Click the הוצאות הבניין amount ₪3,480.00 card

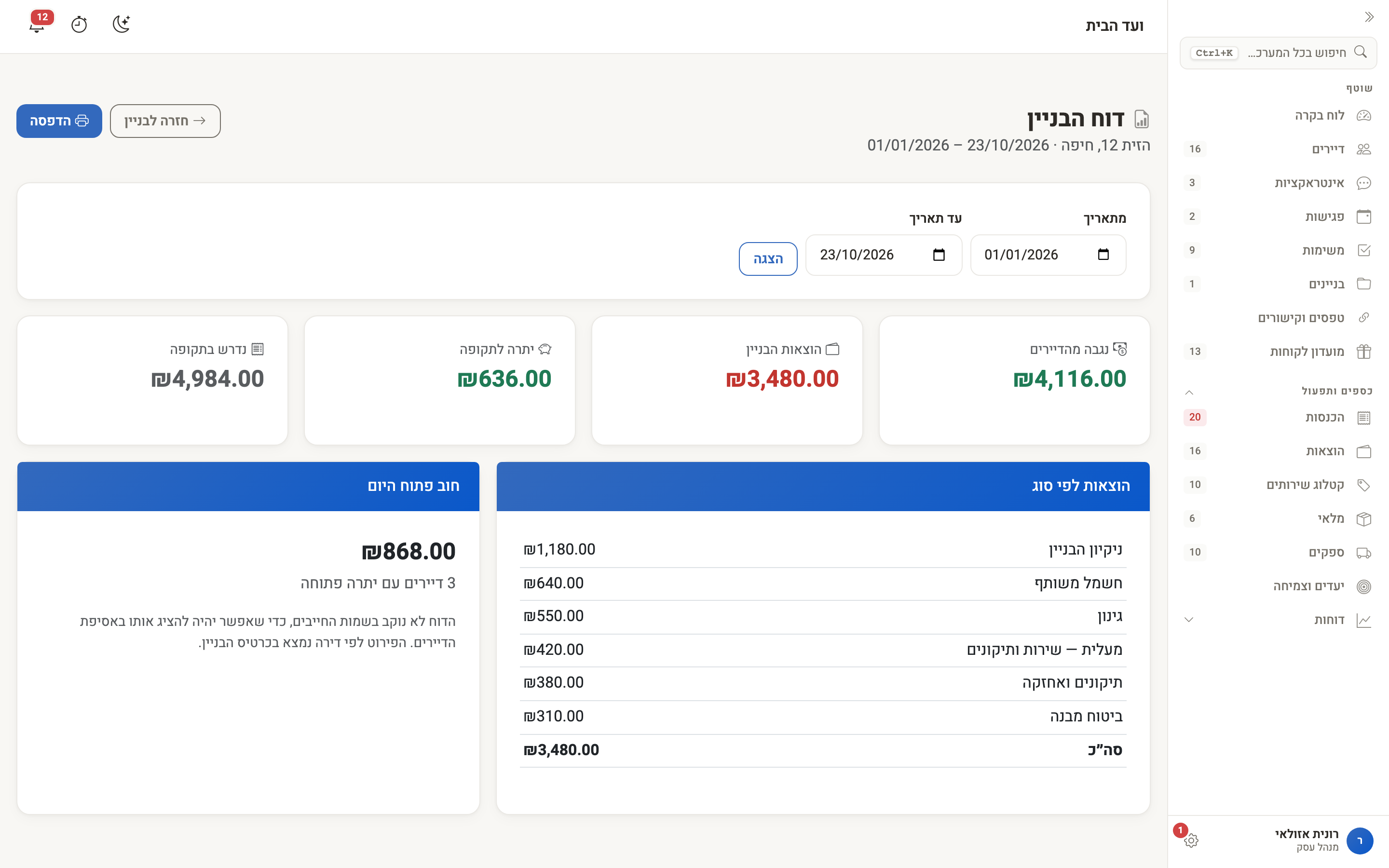click(782, 379)
